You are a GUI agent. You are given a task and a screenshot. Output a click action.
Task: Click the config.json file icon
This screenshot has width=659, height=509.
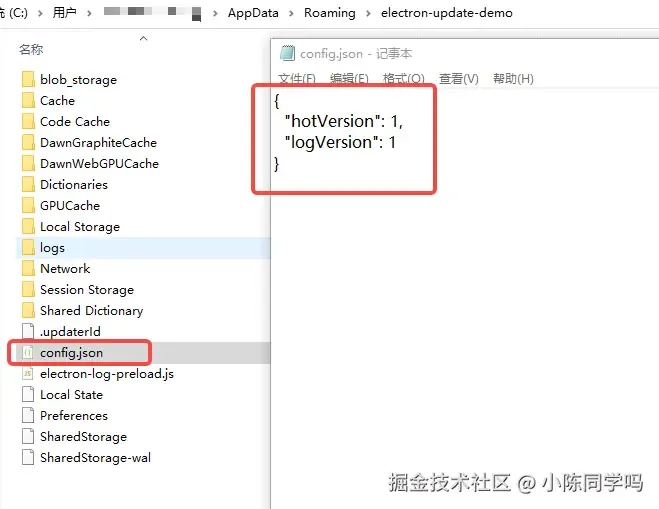28,352
